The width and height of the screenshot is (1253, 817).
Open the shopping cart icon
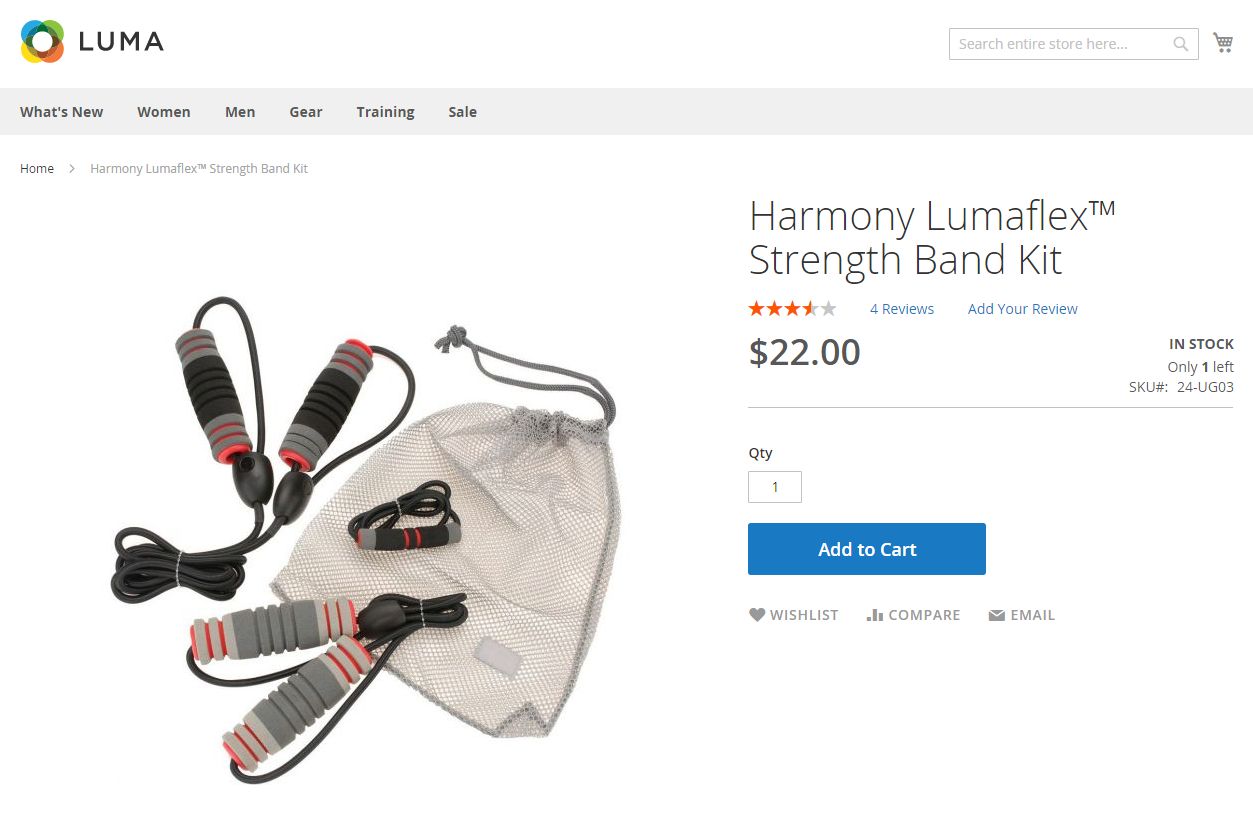(x=1222, y=43)
